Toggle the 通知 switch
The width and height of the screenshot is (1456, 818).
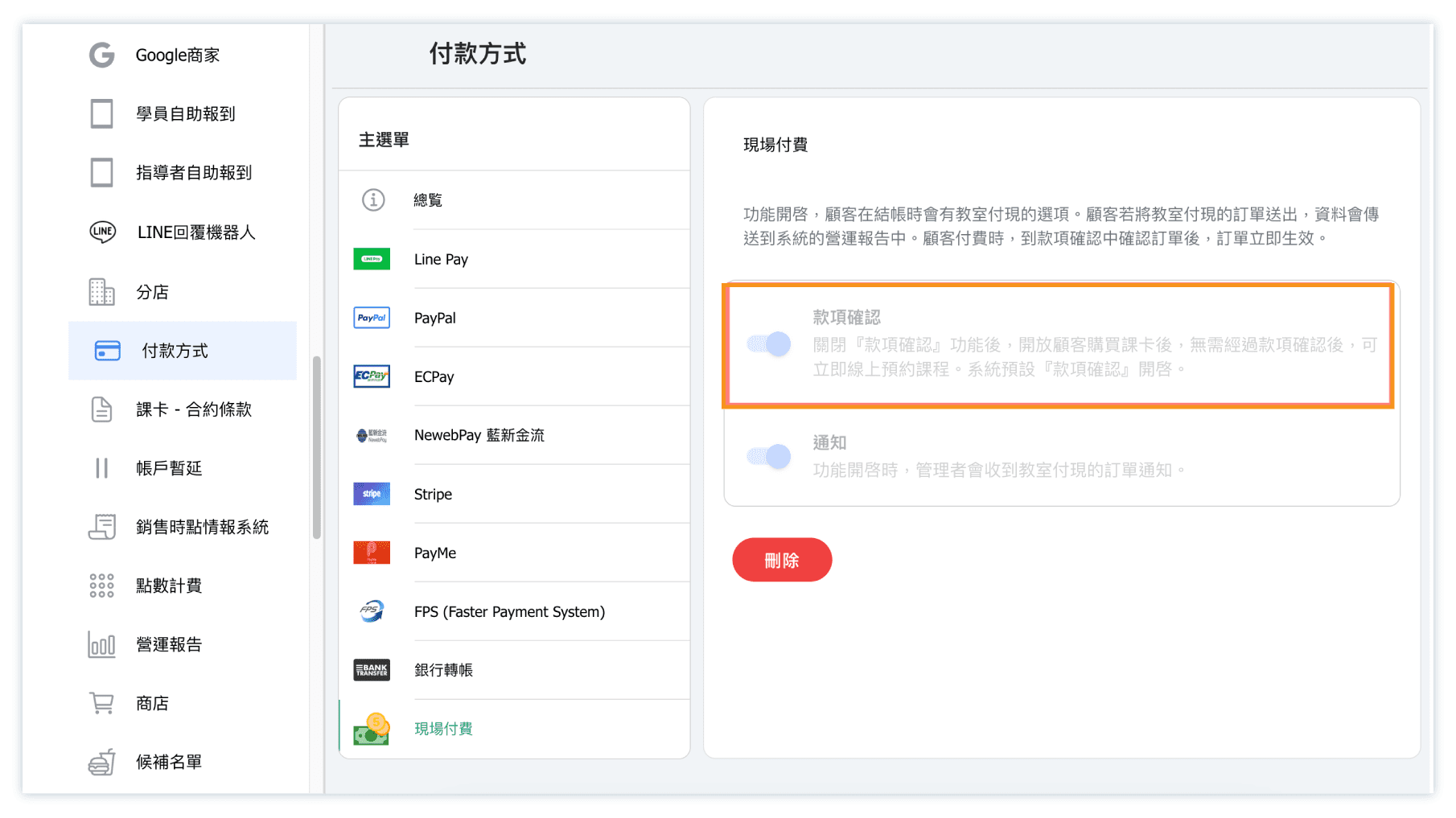point(769,457)
